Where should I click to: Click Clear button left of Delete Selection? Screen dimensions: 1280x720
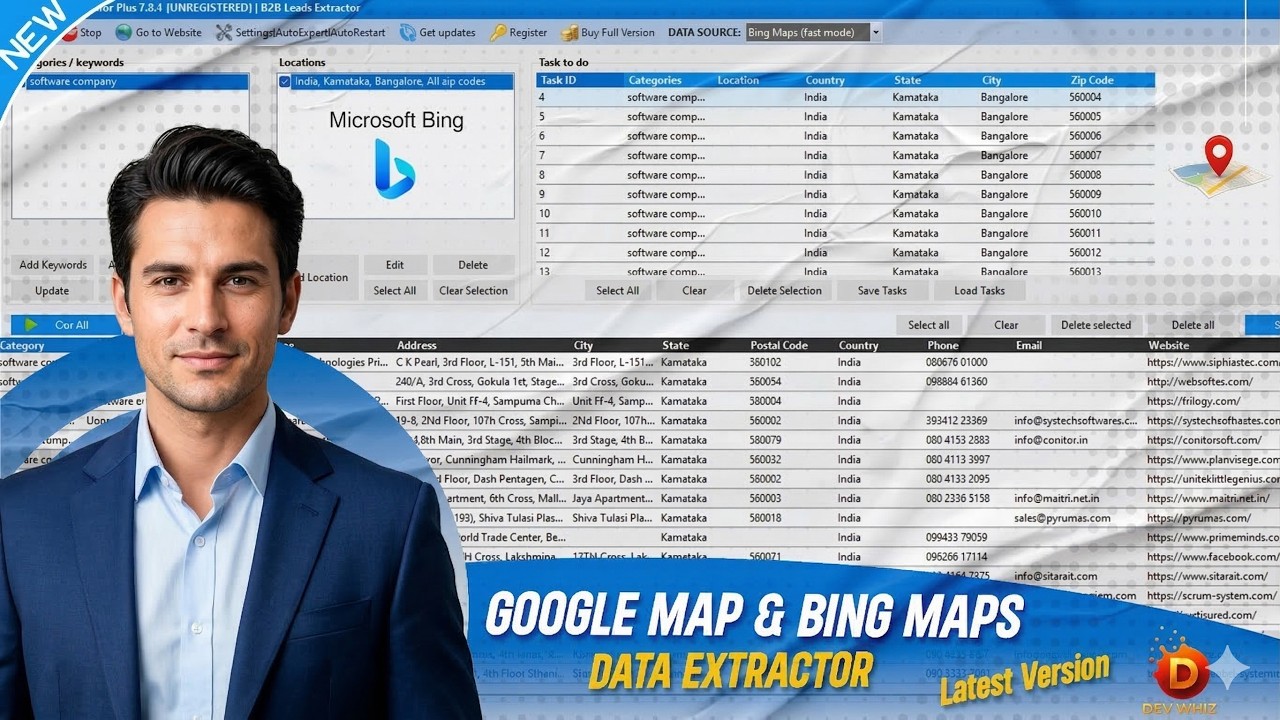pyautogui.click(x=694, y=291)
